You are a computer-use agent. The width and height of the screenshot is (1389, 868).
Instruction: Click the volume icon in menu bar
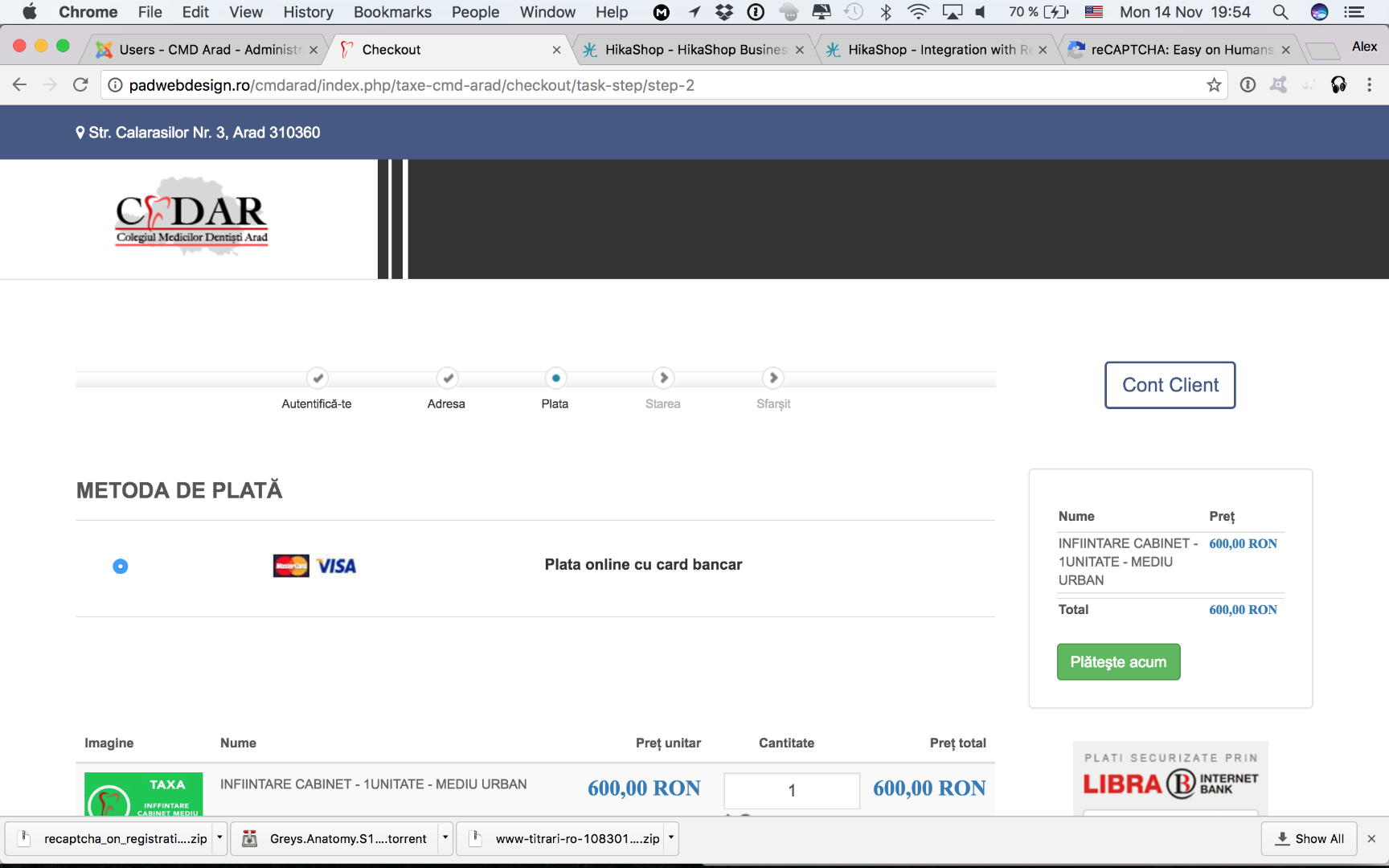(x=981, y=12)
